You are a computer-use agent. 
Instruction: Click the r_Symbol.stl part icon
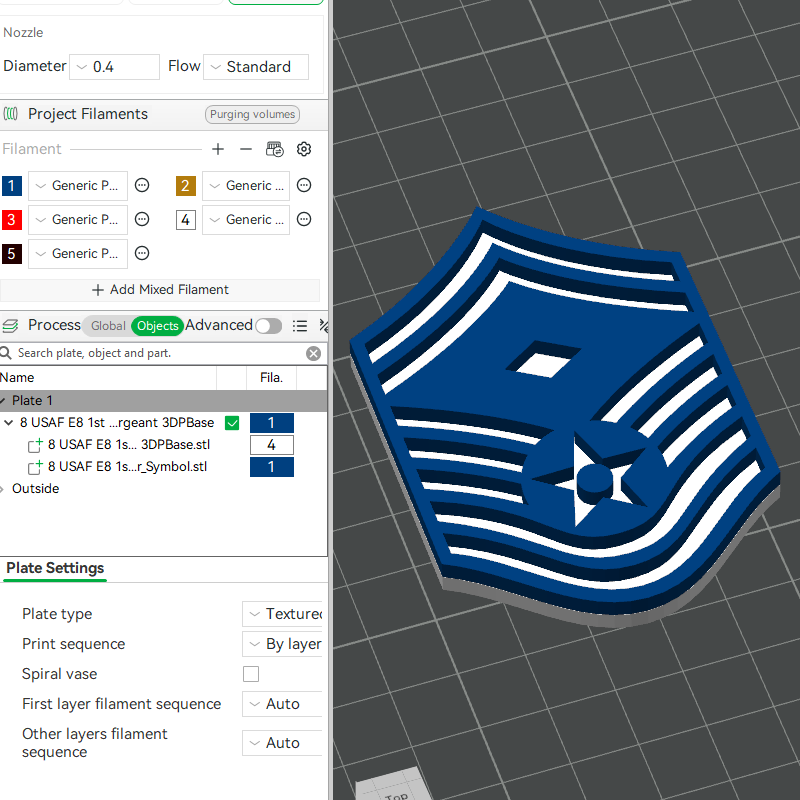pyautogui.click(x=35, y=467)
